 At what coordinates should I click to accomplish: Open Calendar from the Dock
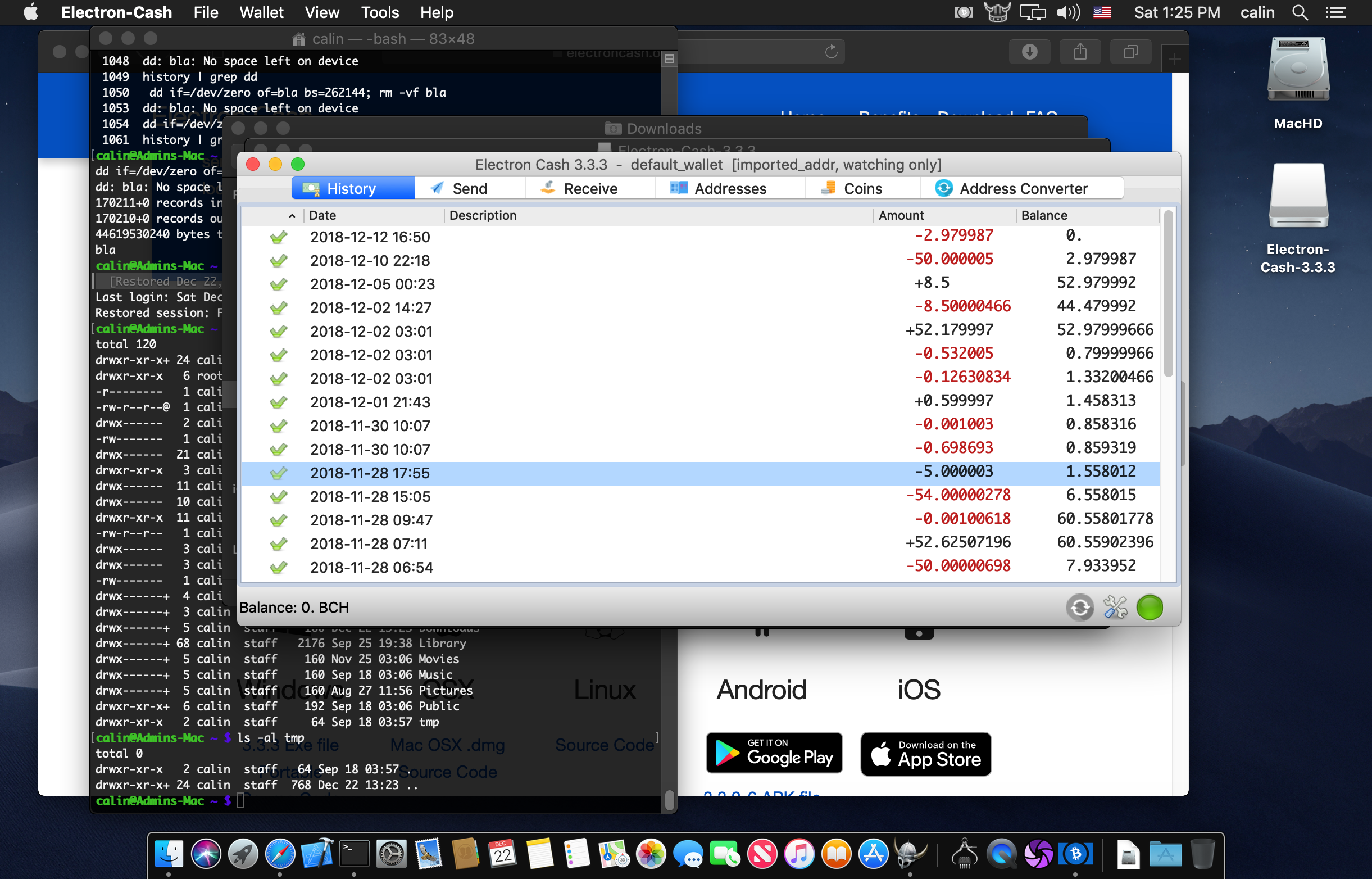503,854
